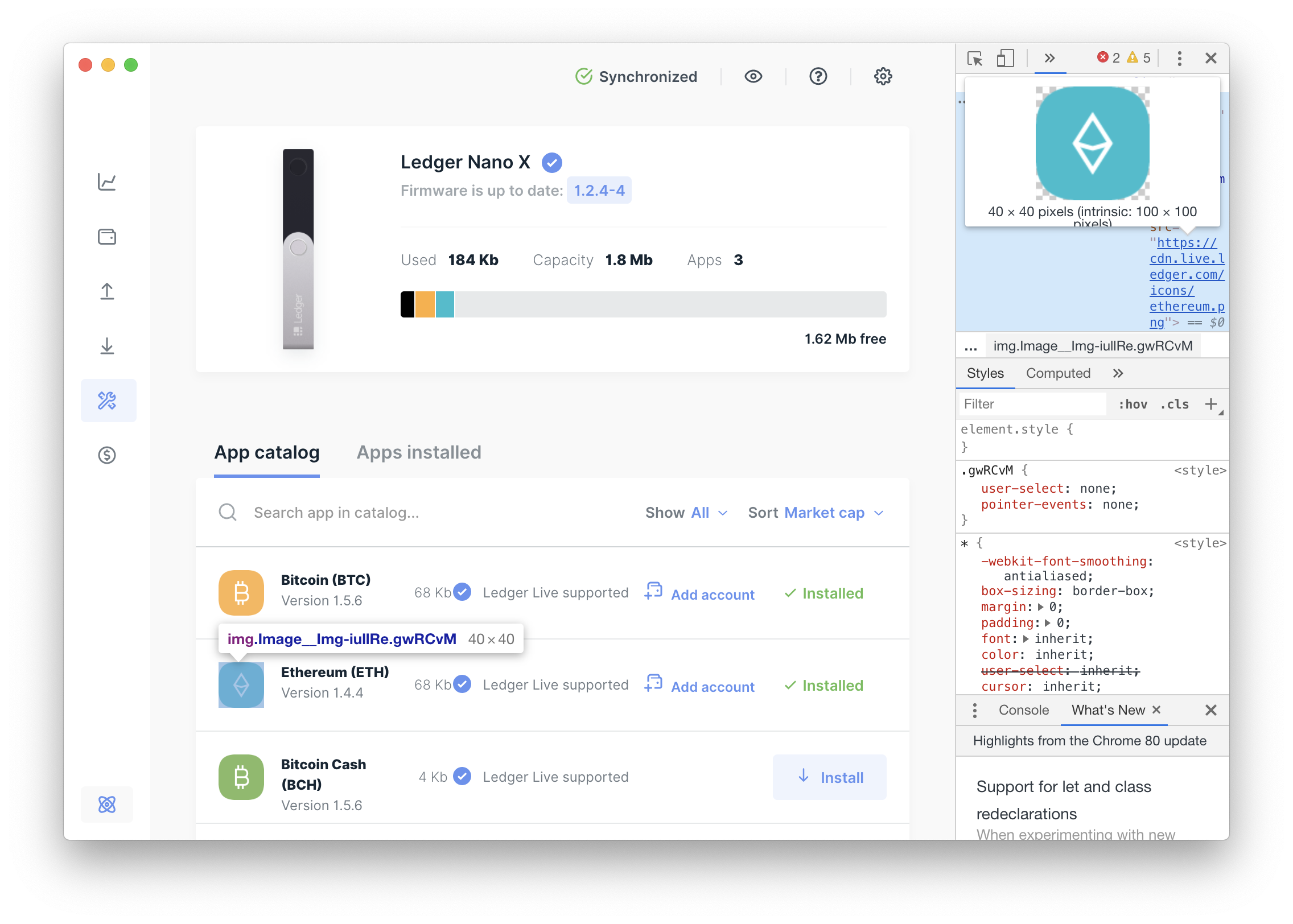Expand more Styles pane tabs chevron
Viewport: 1293px width, 924px height.
coord(1118,373)
